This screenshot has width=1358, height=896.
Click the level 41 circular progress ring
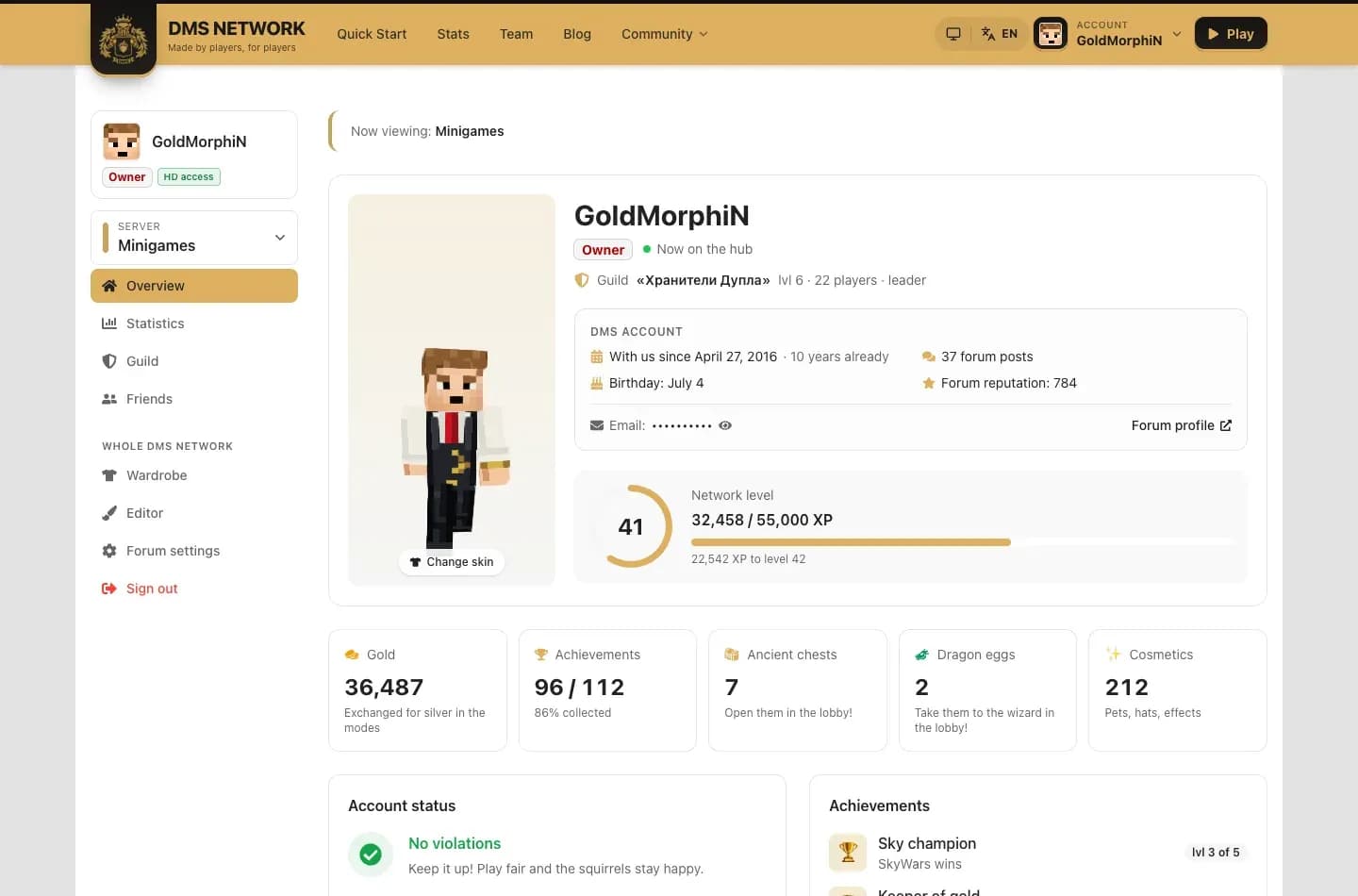click(x=631, y=526)
